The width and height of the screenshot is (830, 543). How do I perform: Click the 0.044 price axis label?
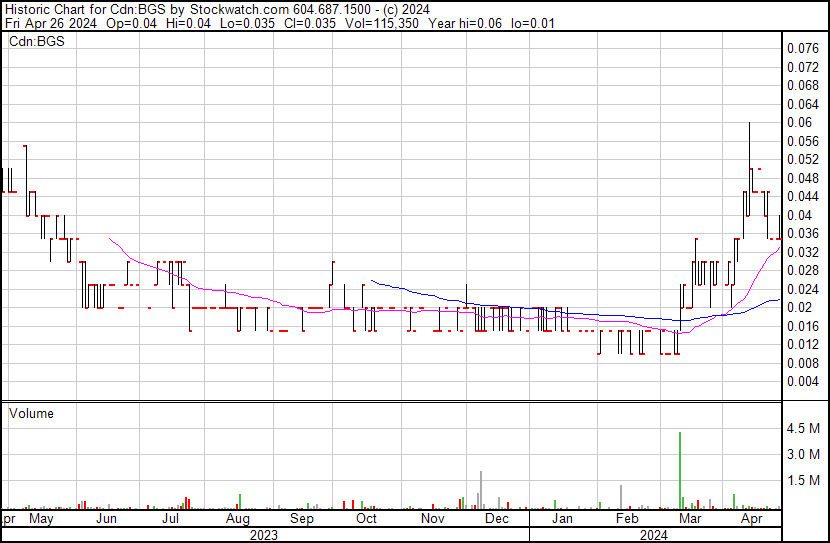click(803, 196)
